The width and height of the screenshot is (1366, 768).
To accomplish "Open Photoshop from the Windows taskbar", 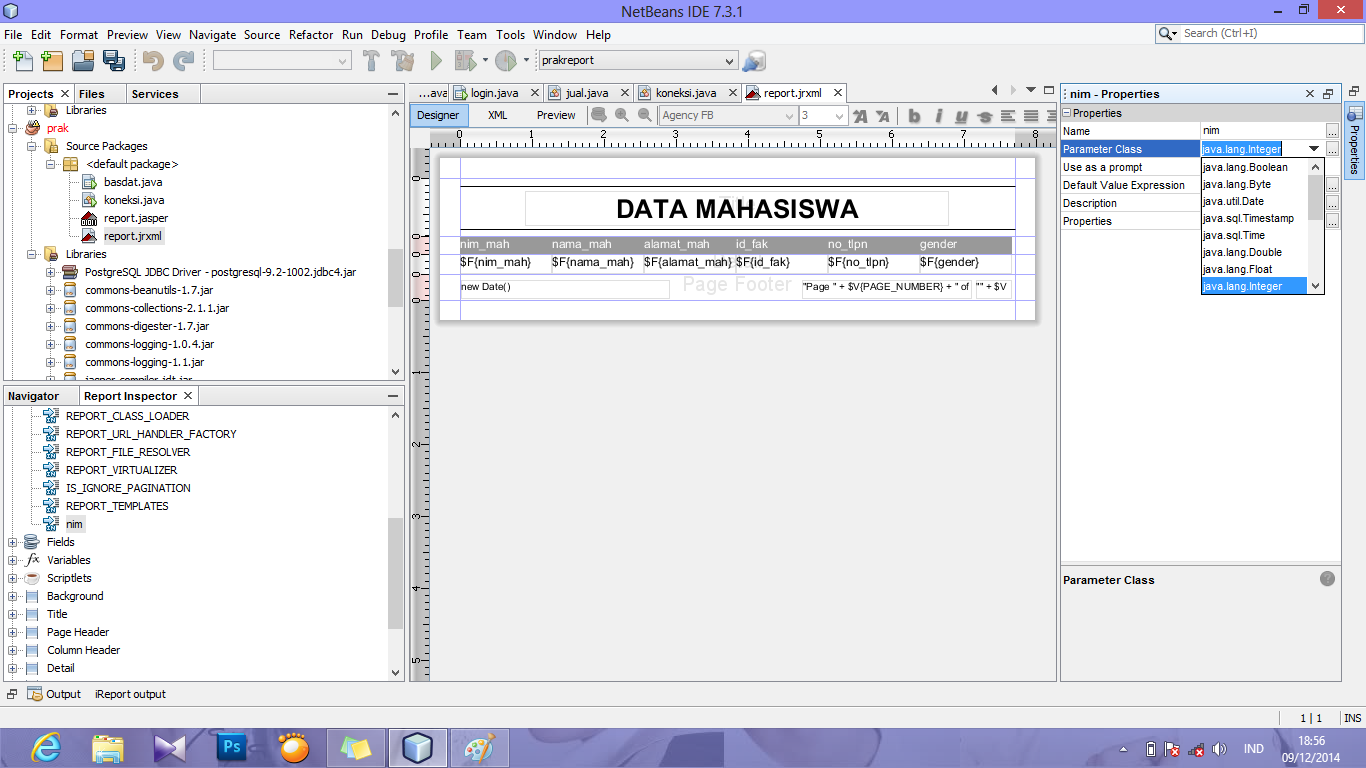I will [x=232, y=747].
